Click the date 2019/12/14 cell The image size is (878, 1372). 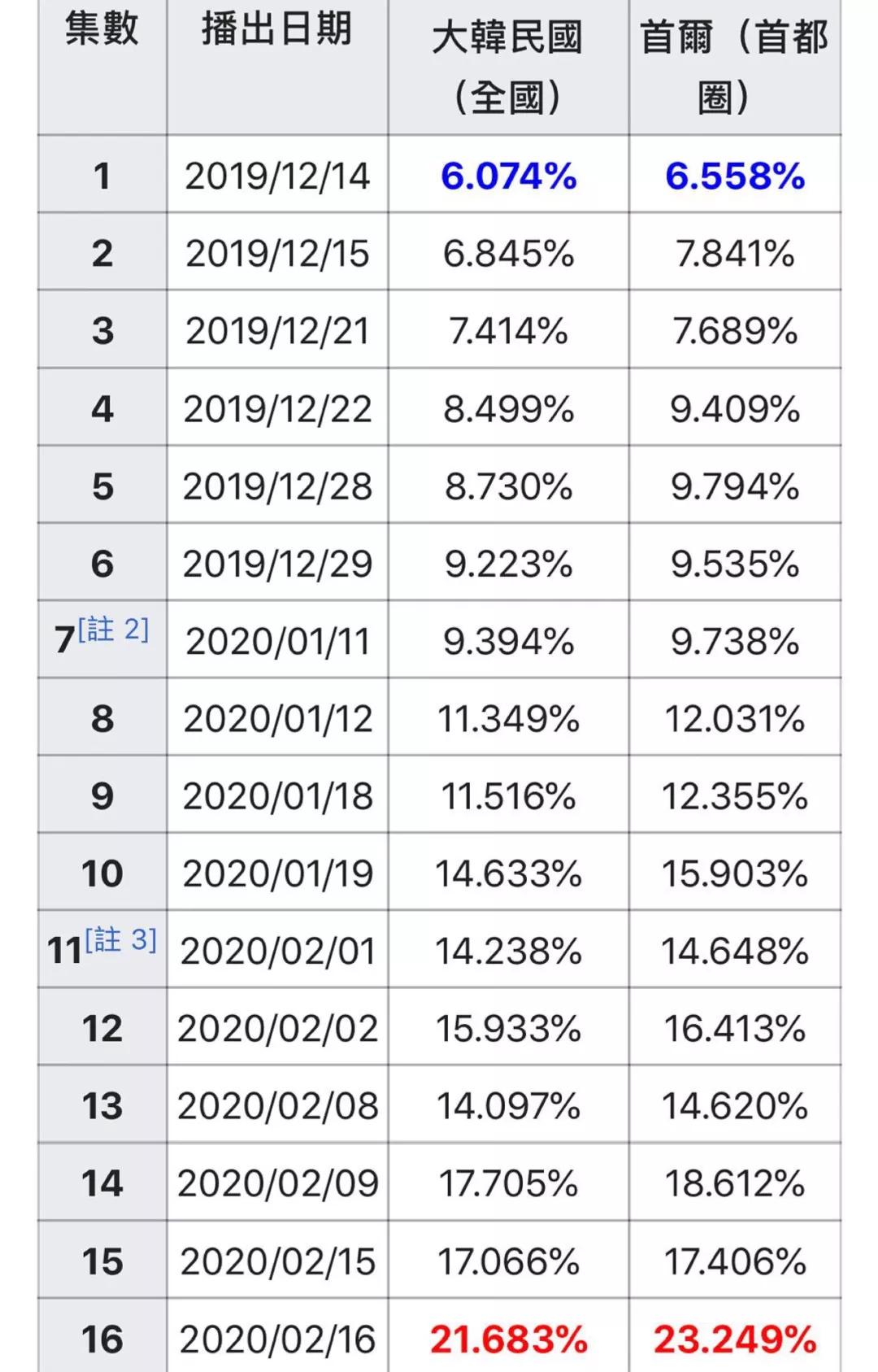277,176
